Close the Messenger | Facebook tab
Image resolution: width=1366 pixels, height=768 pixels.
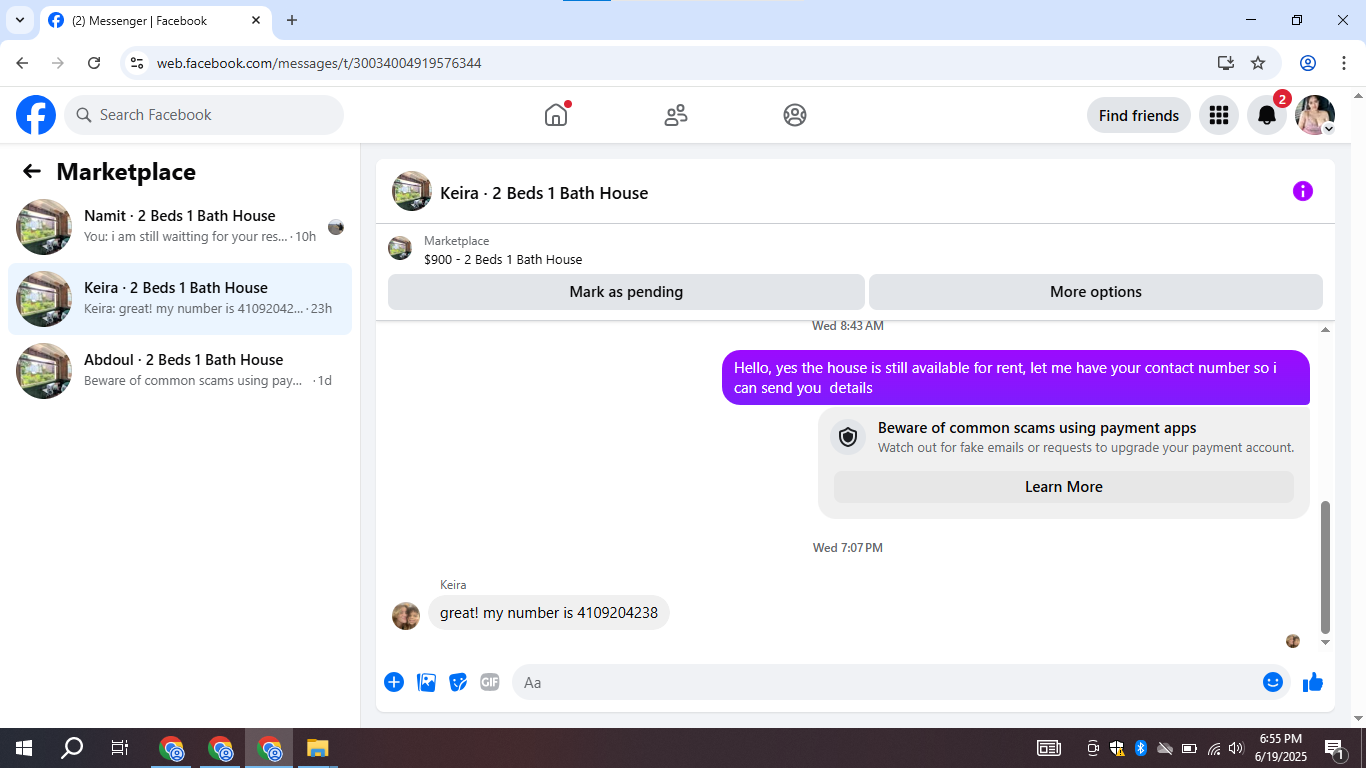pos(256,20)
